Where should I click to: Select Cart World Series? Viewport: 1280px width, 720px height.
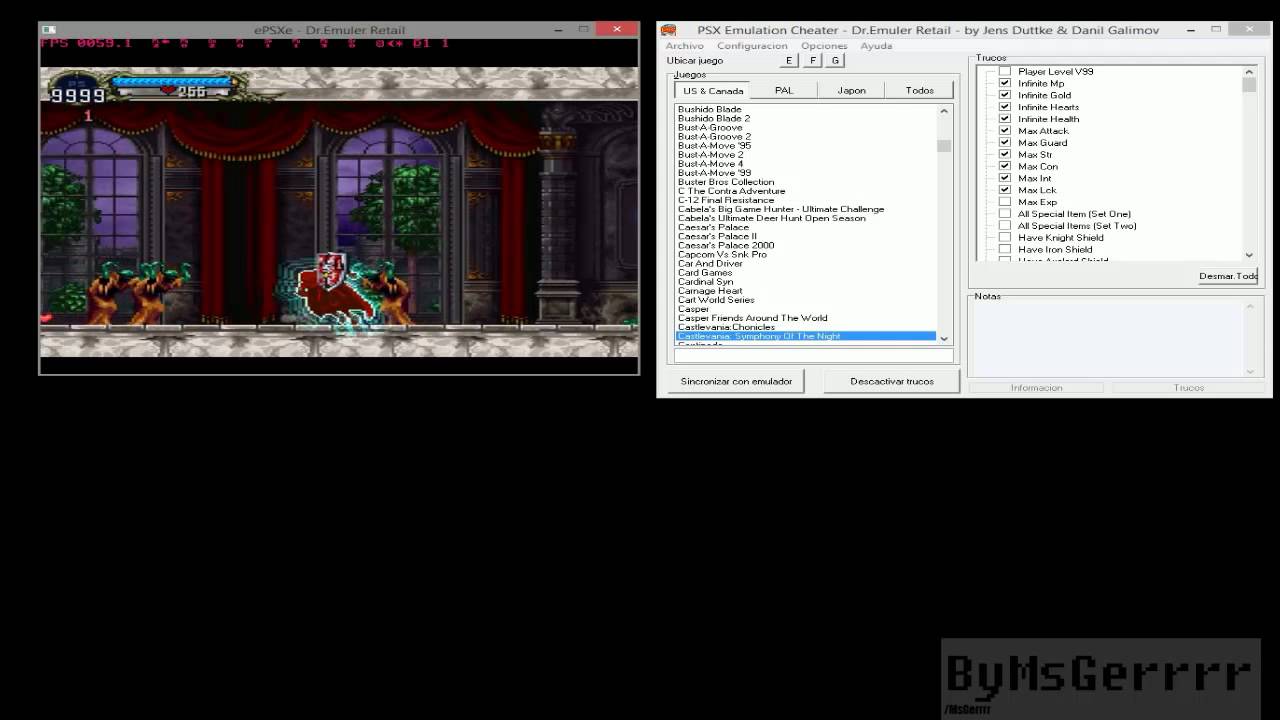click(716, 300)
